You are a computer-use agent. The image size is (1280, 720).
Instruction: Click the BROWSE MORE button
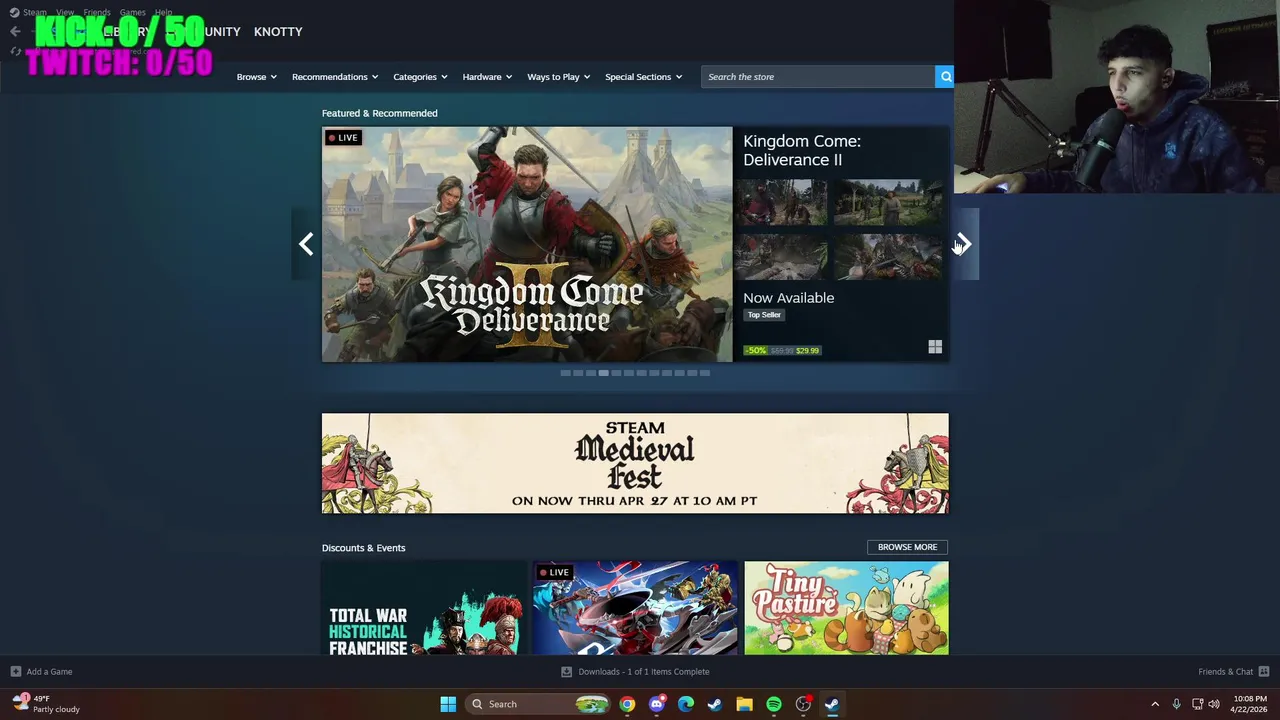click(907, 547)
